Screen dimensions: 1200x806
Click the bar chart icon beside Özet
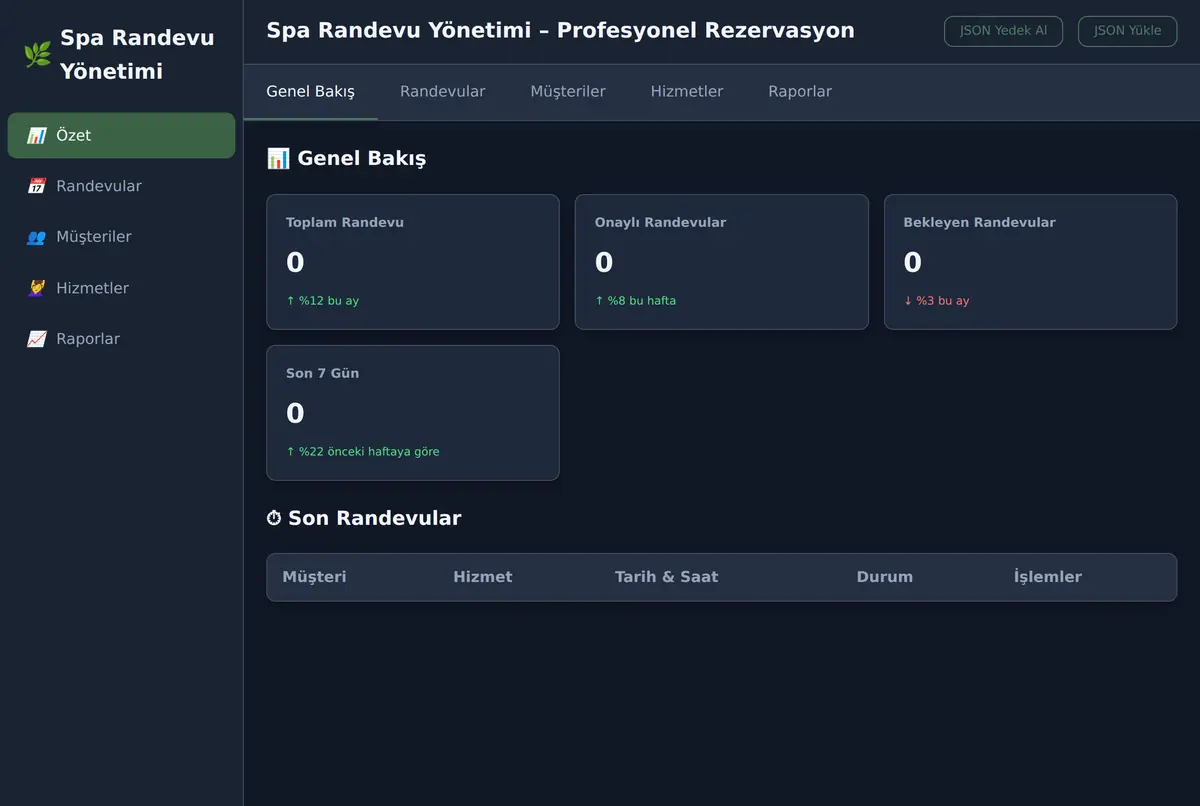37,135
